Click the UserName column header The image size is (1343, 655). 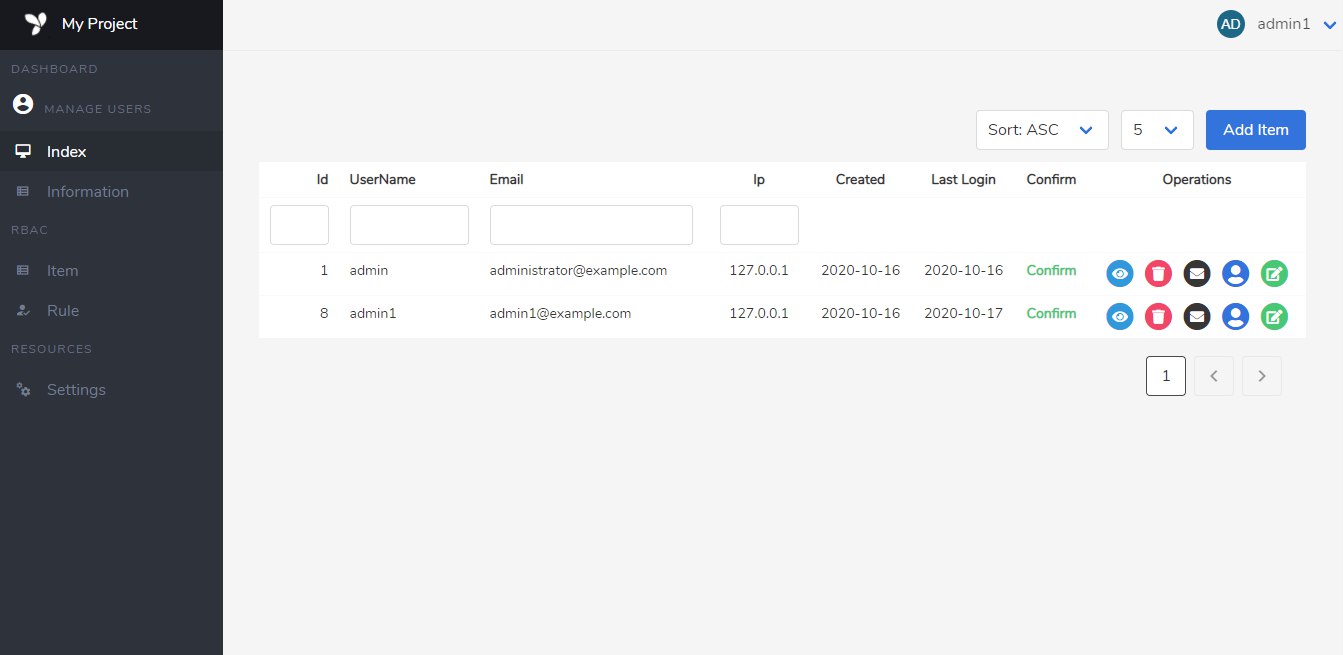383,180
